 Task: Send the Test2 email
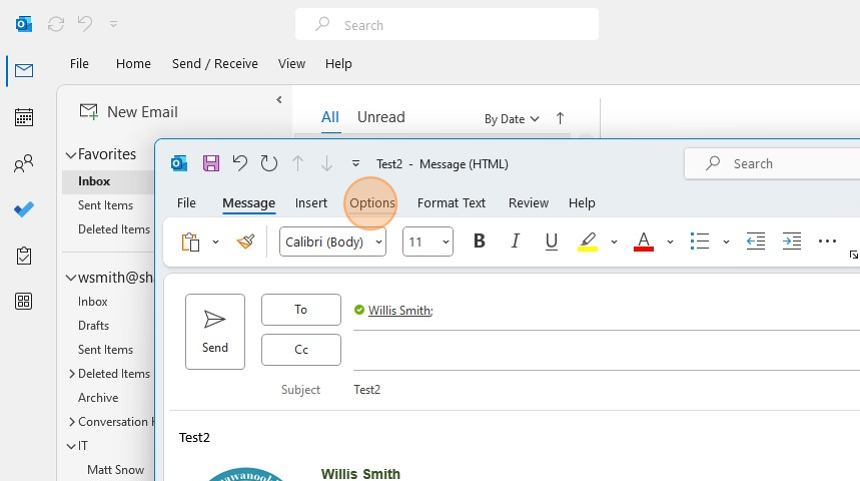pos(215,332)
